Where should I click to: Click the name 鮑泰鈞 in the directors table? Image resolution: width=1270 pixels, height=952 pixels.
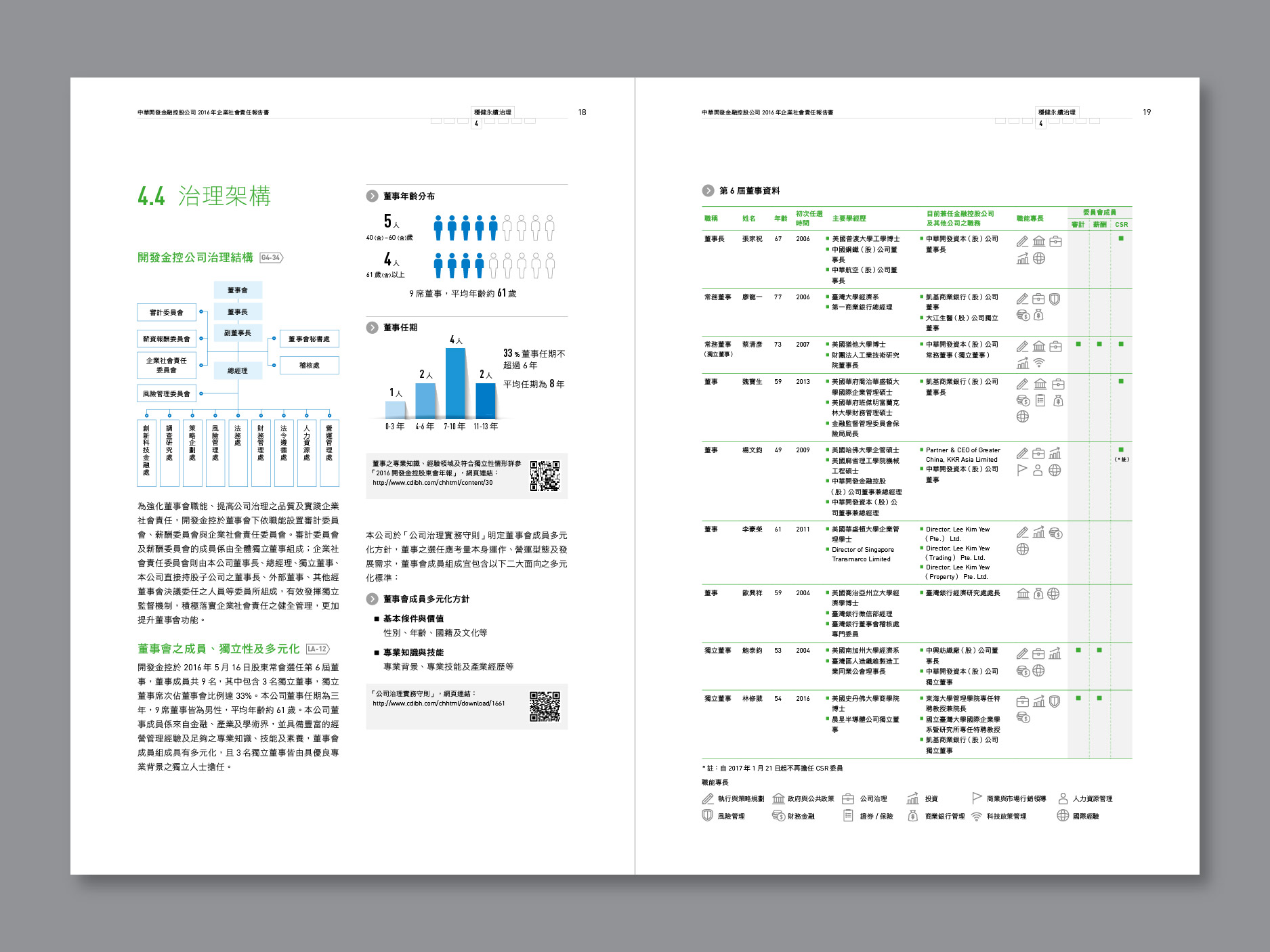[753, 650]
